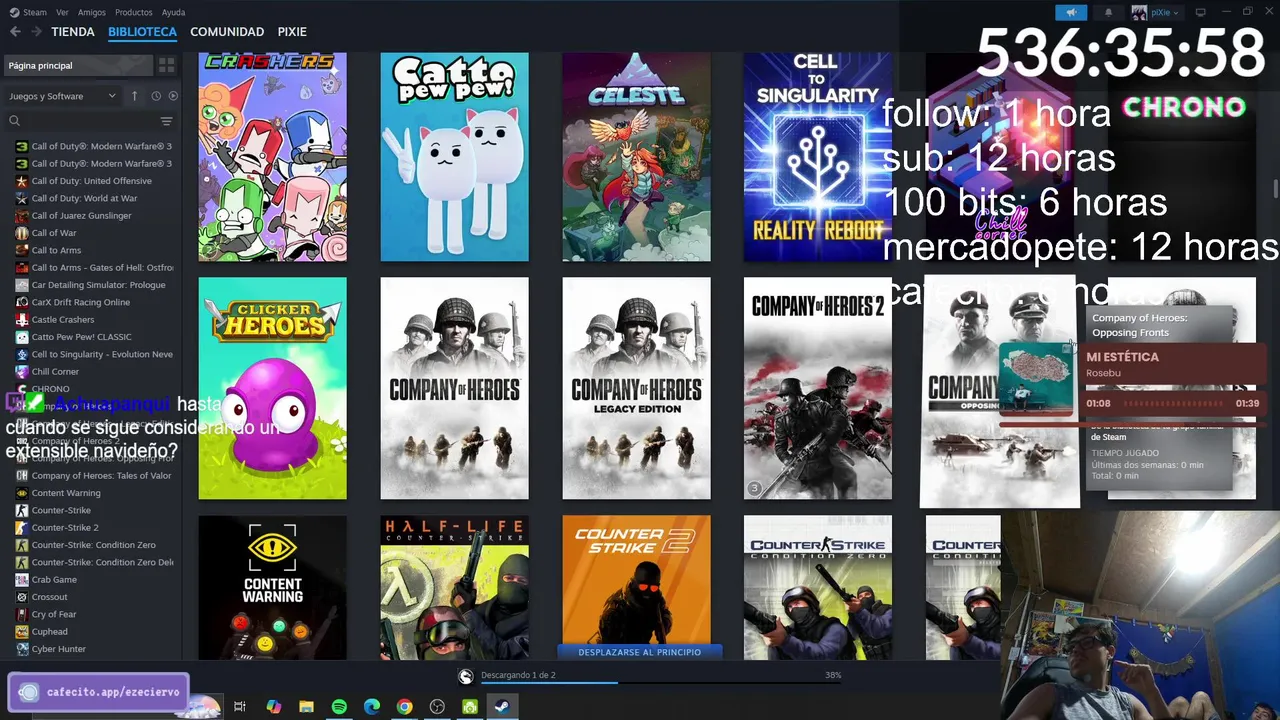Click the download progress bar

coord(660,683)
